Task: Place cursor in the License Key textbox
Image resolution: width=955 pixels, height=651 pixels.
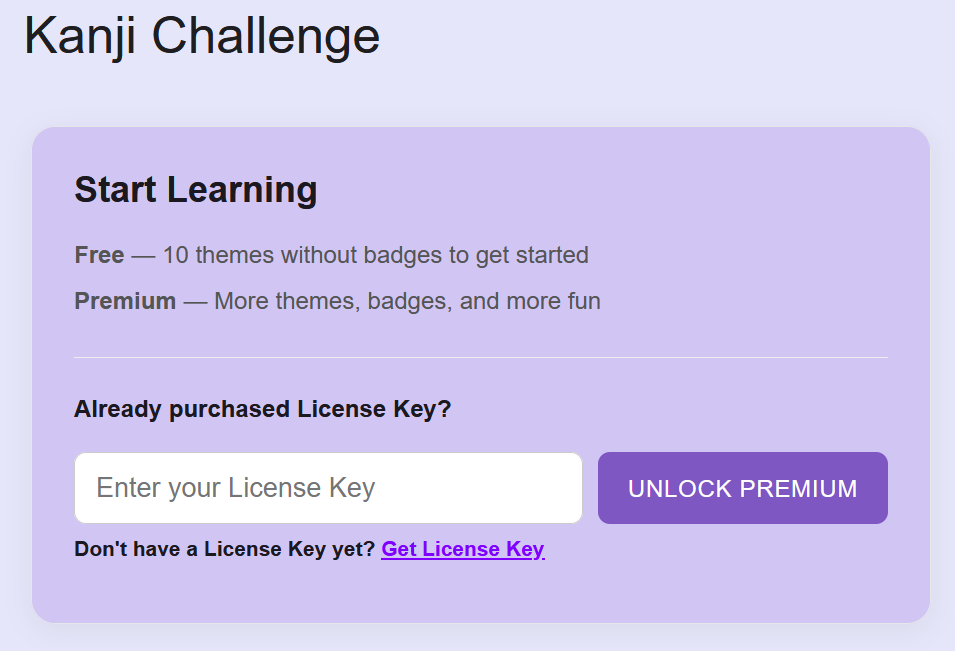Action: tap(328, 488)
